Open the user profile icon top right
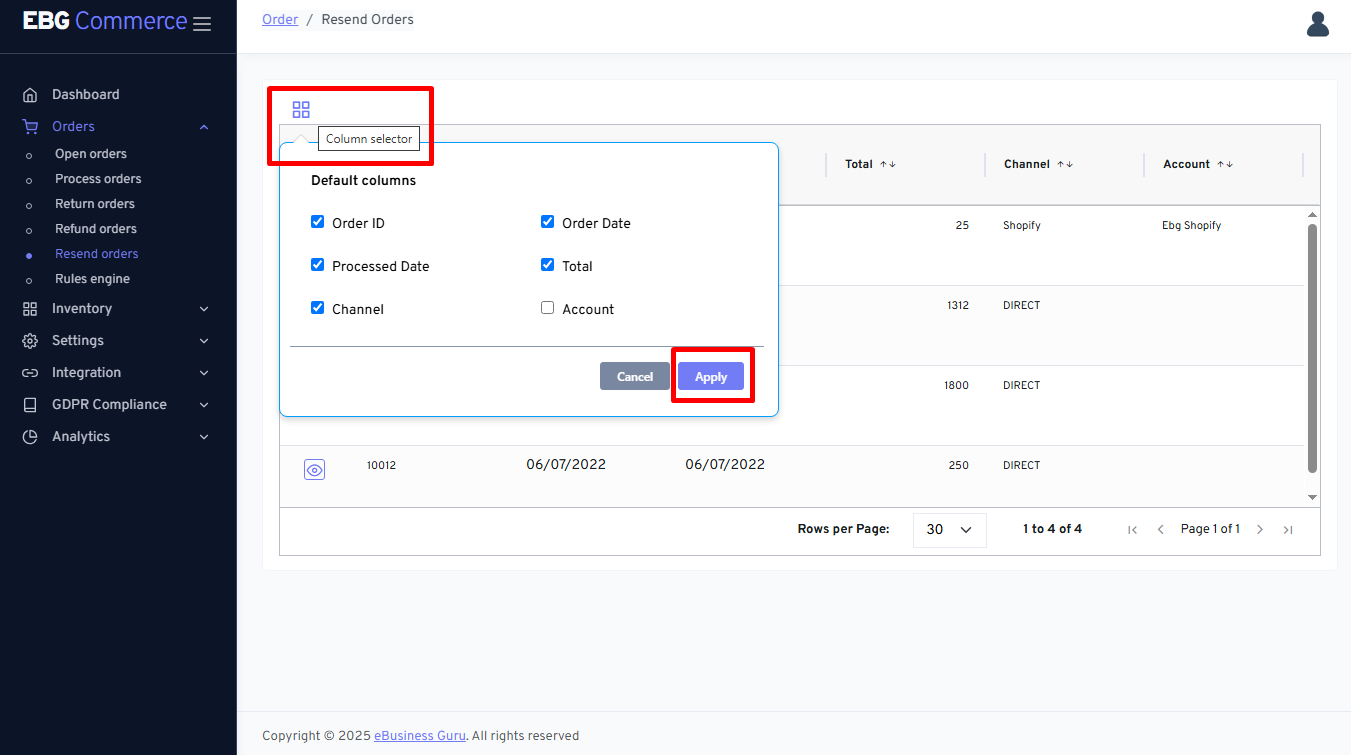Image resolution: width=1351 pixels, height=755 pixels. pyautogui.click(x=1318, y=24)
